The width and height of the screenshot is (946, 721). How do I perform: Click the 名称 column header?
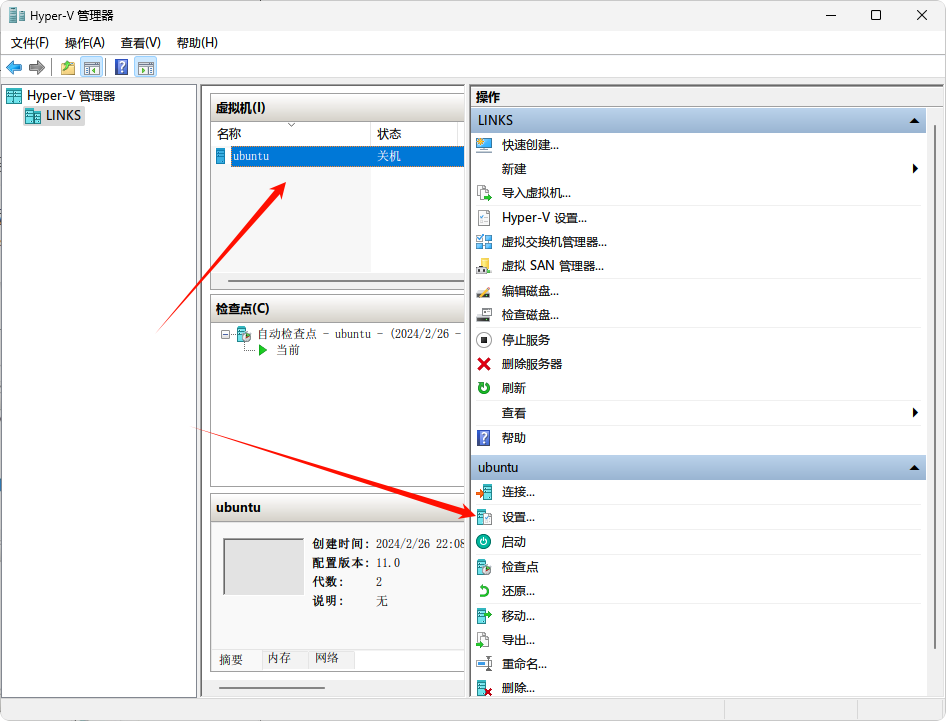(291, 133)
